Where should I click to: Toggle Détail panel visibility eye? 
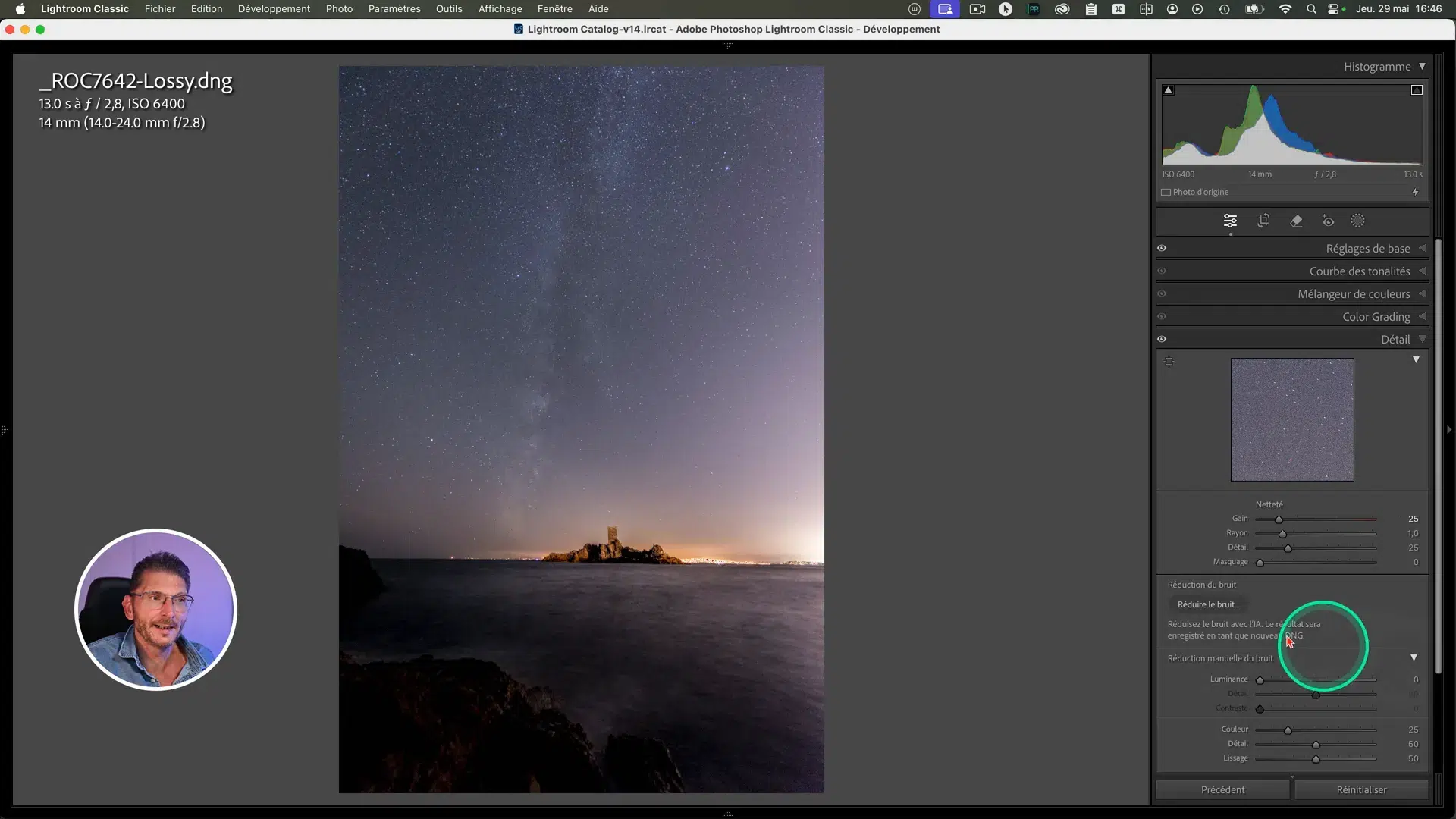(1162, 339)
